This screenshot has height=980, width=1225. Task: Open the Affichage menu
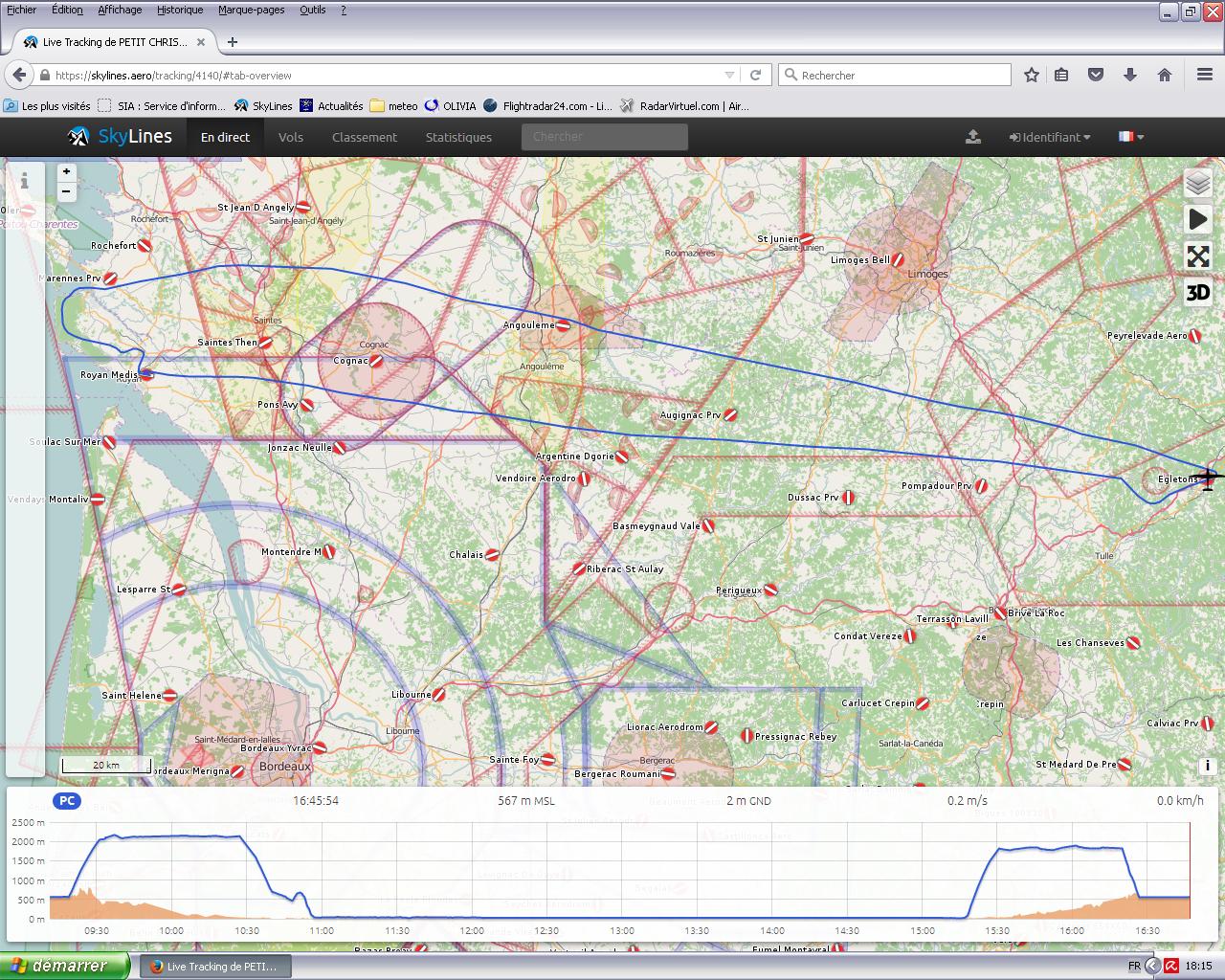(120, 10)
